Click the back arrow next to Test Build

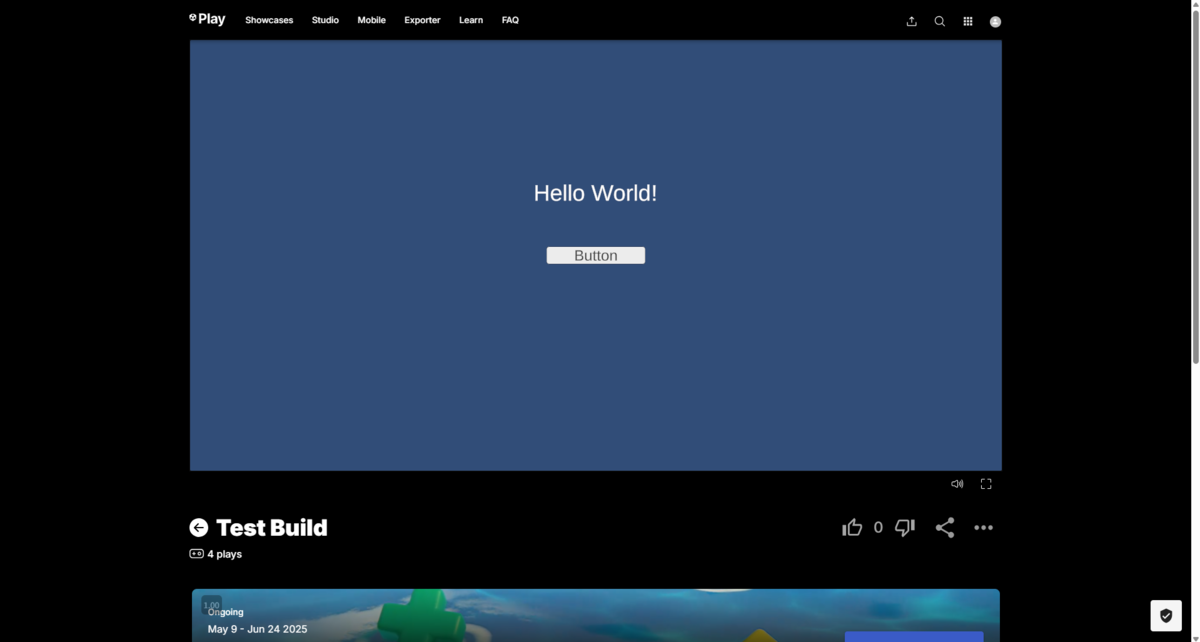tap(199, 527)
